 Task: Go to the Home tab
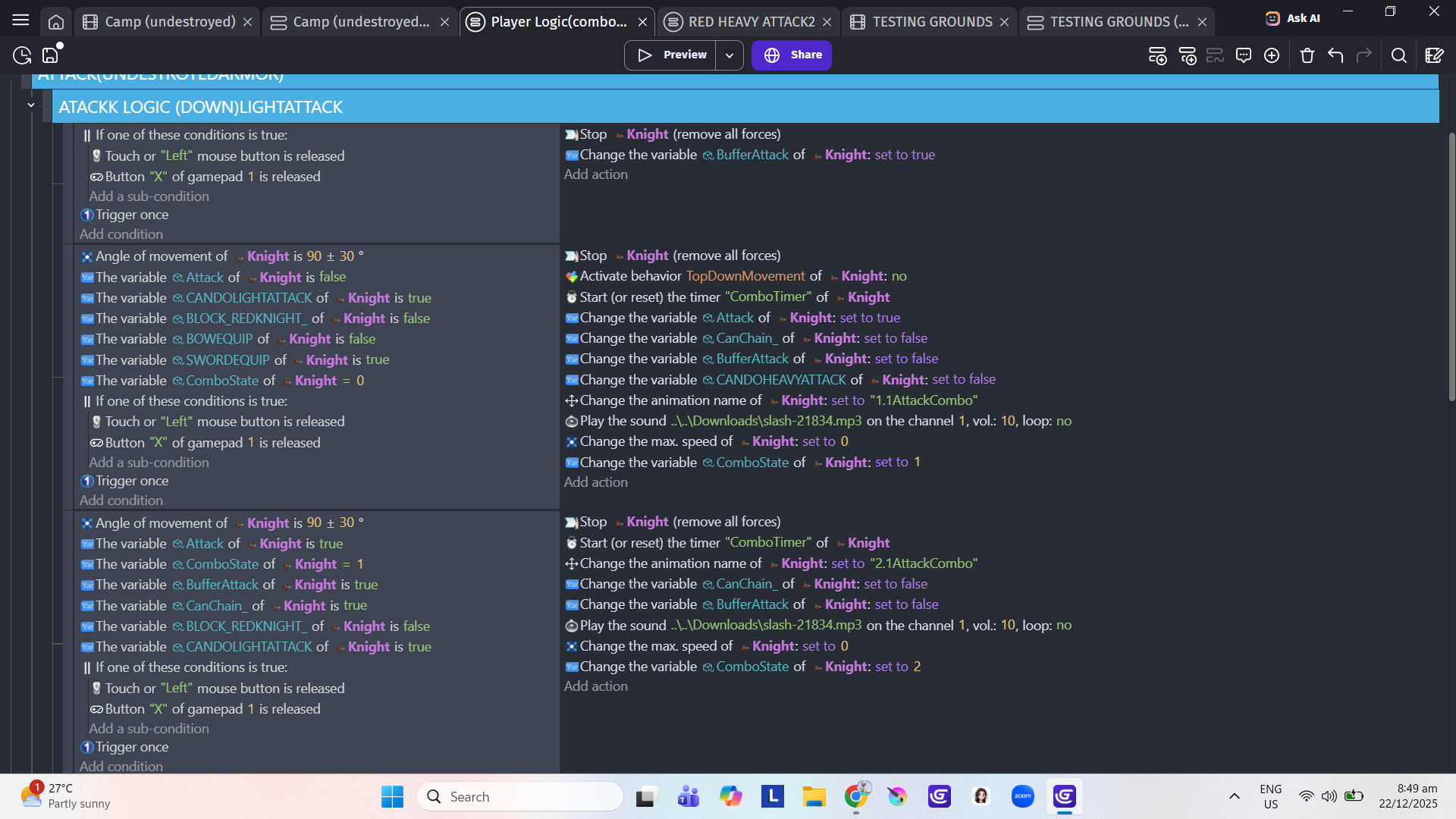coord(56,22)
